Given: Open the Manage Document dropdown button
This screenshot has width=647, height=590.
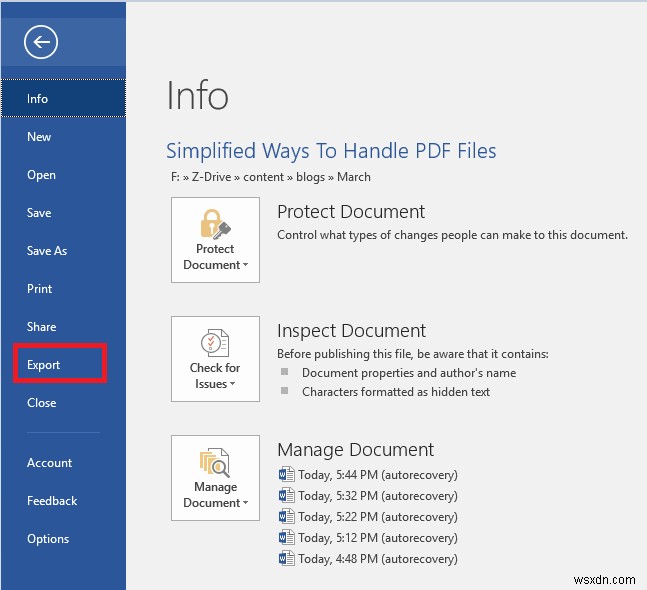Looking at the screenshot, I should click(x=215, y=478).
